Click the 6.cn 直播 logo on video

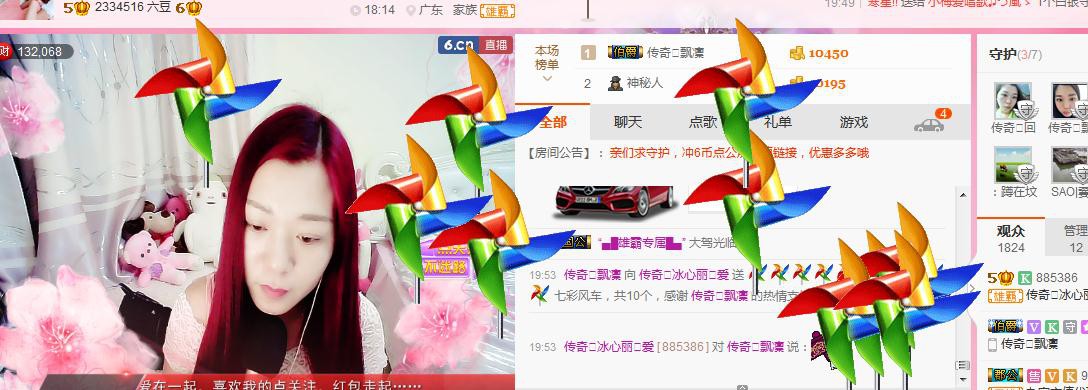[x=475, y=44]
